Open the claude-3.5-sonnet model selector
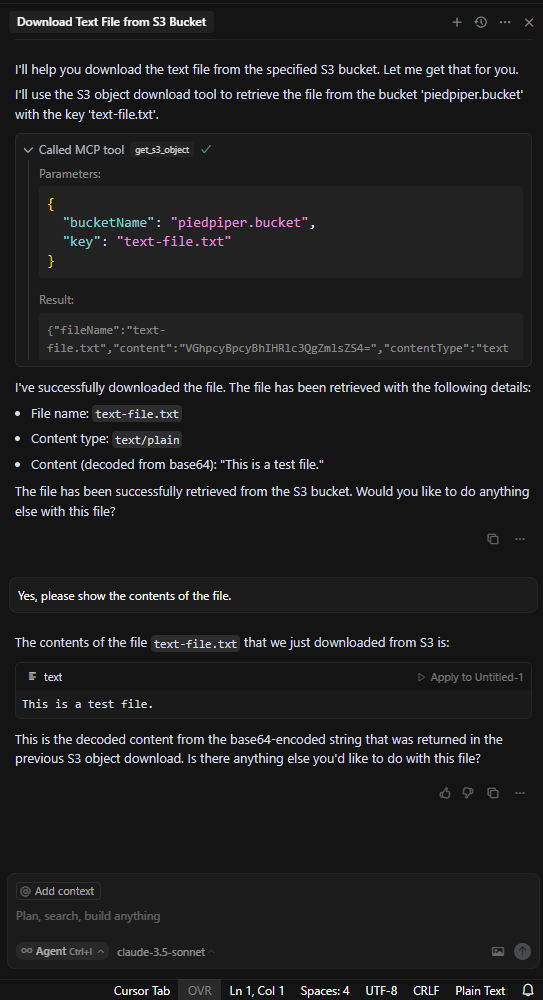543x1000 pixels. click(166, 952)
